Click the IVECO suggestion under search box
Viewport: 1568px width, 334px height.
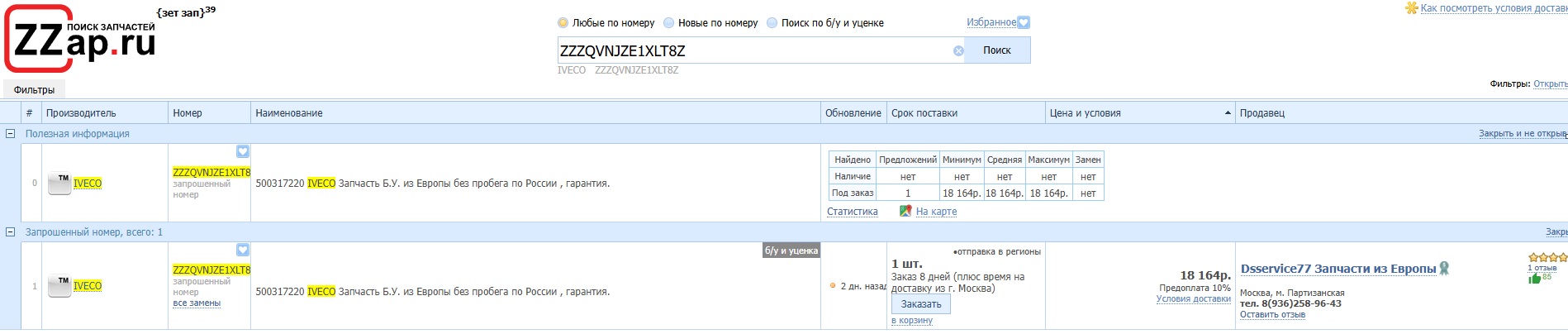coord(572,70)
